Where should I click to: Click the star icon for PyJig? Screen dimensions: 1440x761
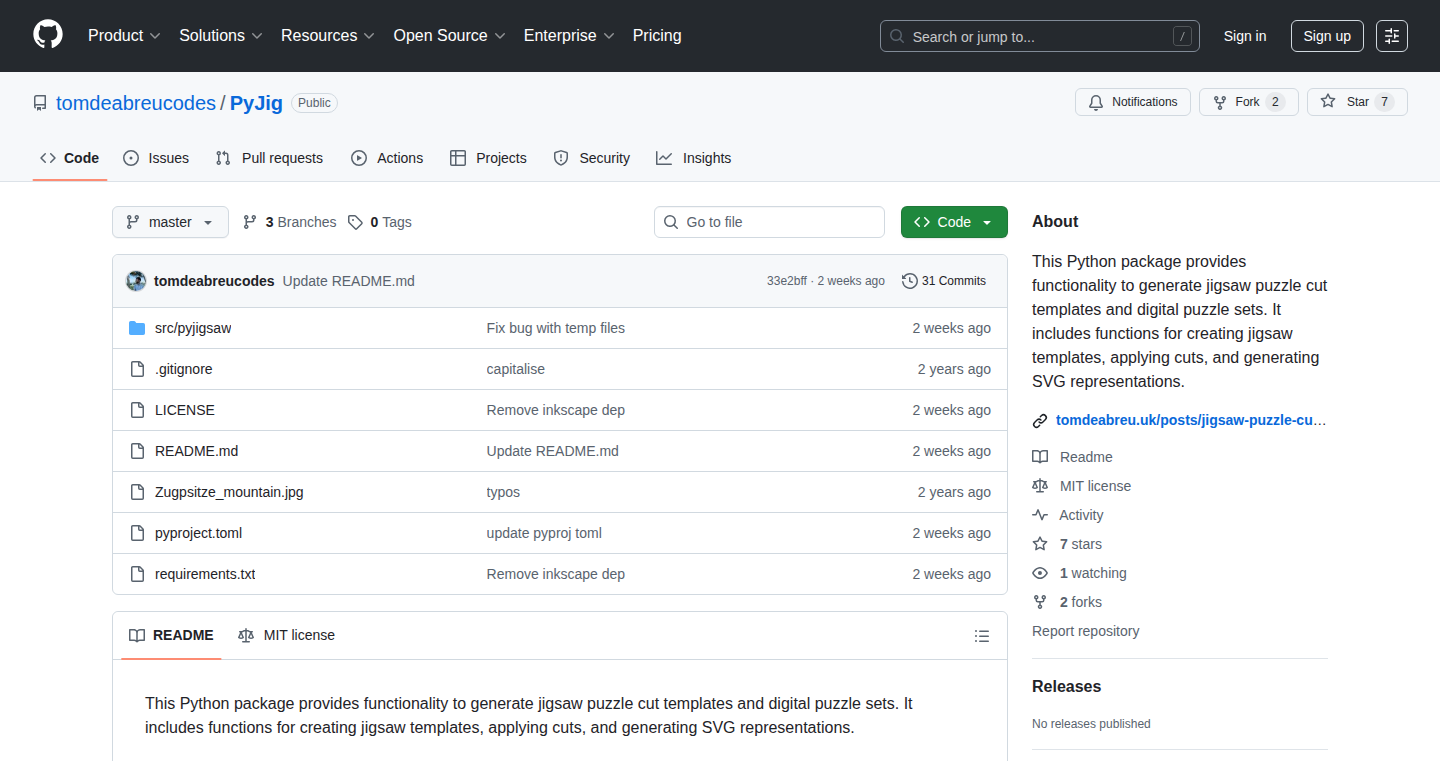click(x=1328, y=102)
